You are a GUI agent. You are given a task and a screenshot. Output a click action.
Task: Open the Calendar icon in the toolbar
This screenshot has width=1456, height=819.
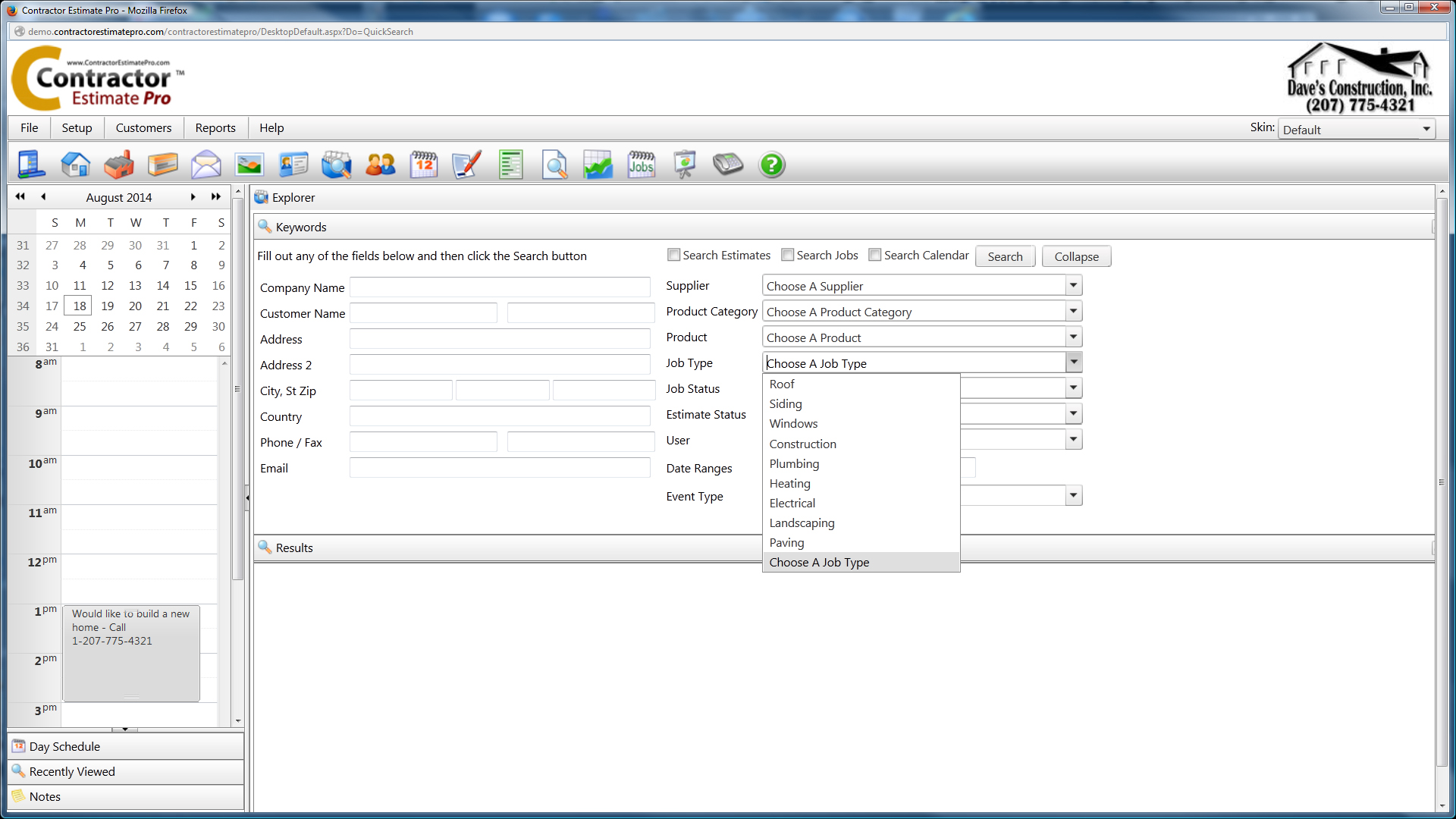tap(424, 164)
